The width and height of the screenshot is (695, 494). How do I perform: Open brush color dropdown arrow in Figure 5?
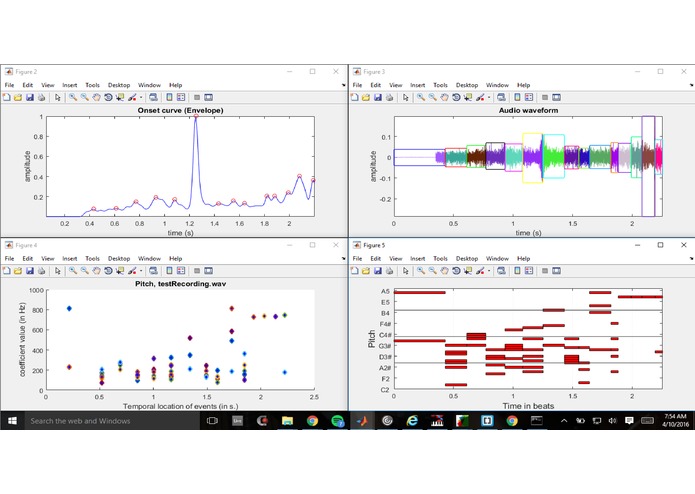pyautogui.click(x=489, y=271)
